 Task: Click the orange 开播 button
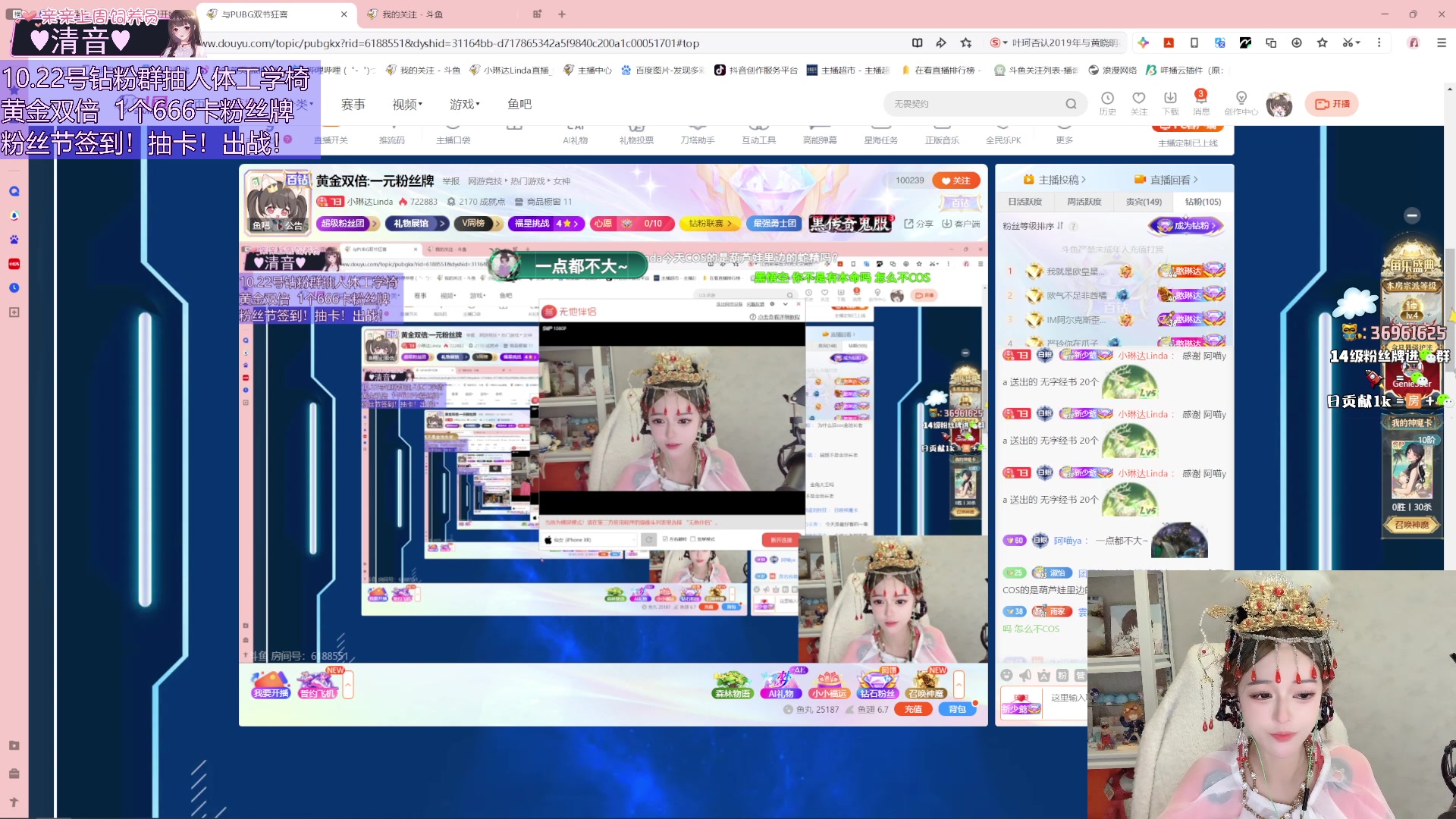tap(1332, 104)
